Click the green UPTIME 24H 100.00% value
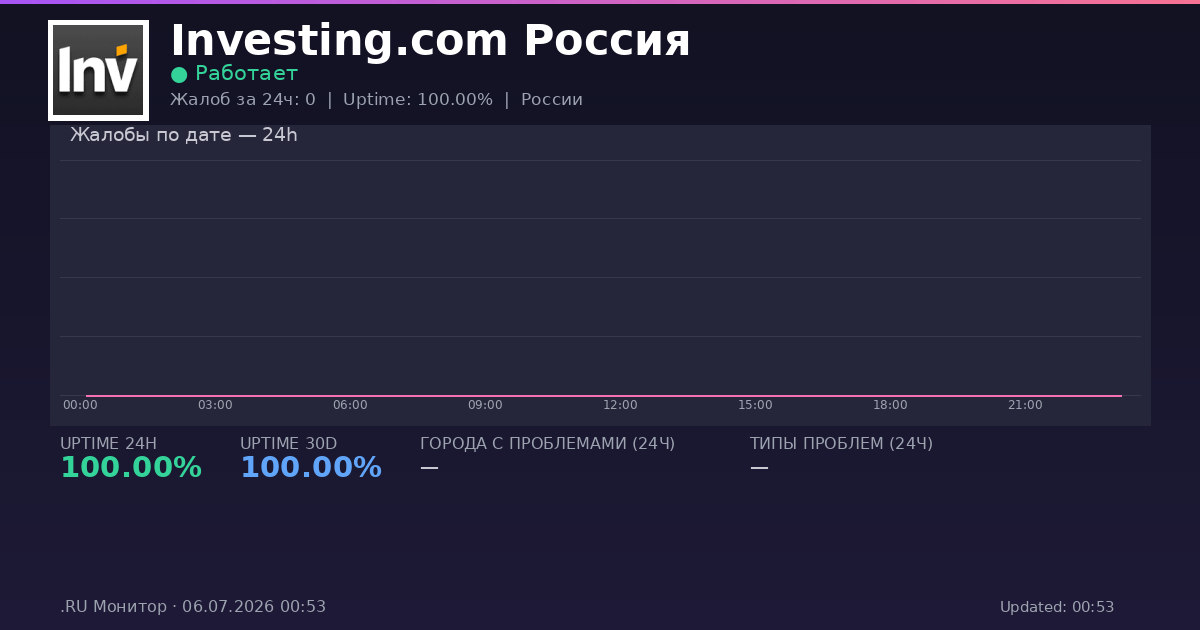 [x=131, y=468]
